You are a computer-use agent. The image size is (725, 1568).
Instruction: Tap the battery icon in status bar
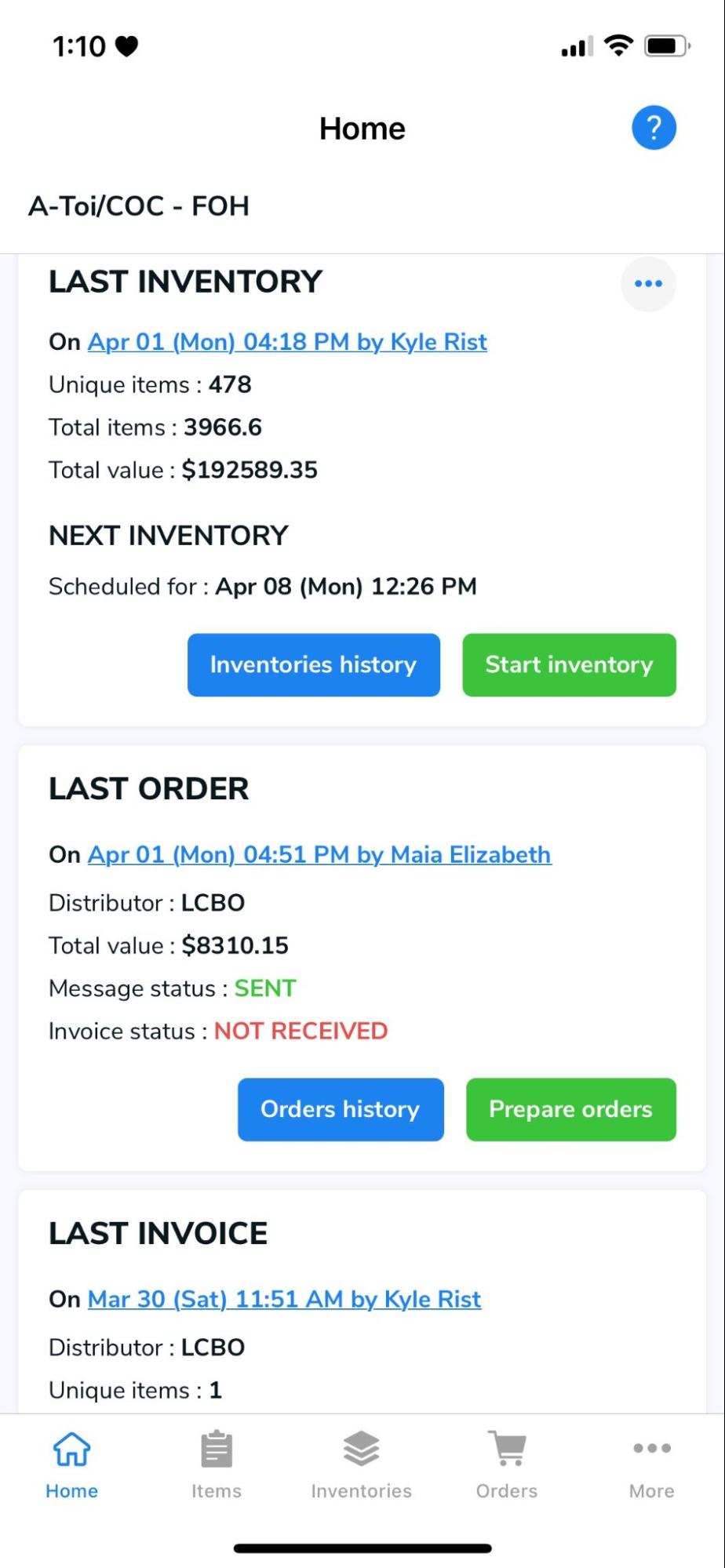click(665, 46)
